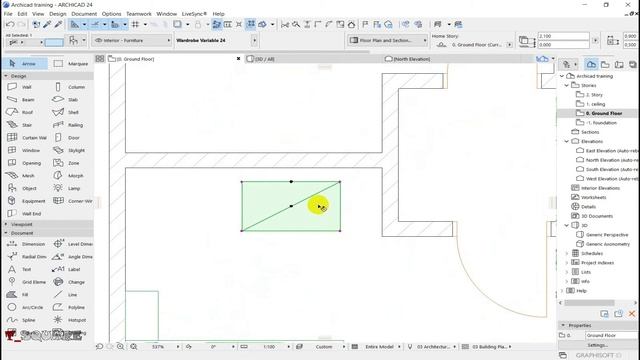Open Worksheets in navigator
The image size is (640, 360).
point(593,198)
